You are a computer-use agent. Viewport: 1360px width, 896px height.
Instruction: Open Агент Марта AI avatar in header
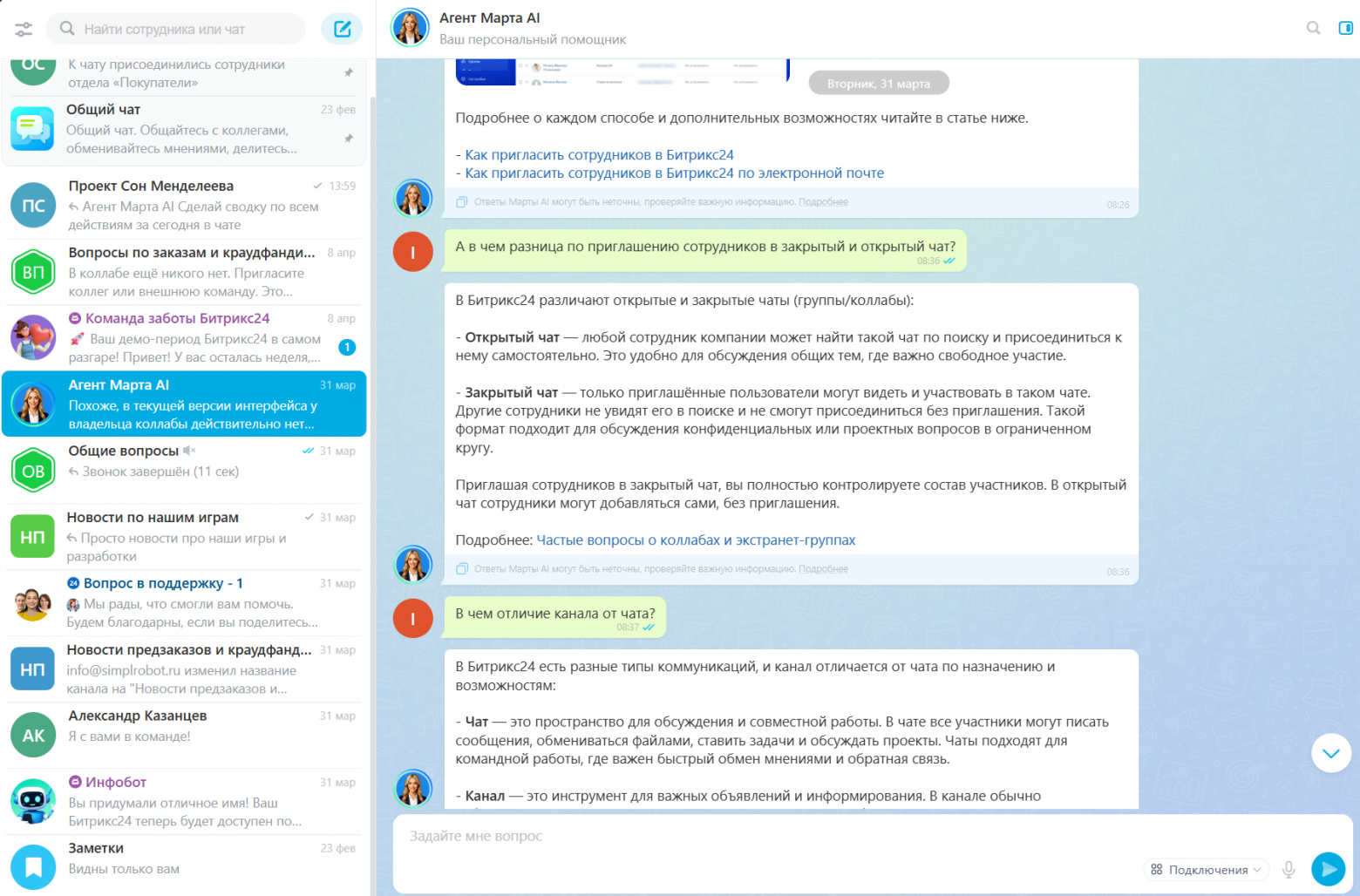coord(411,28)
